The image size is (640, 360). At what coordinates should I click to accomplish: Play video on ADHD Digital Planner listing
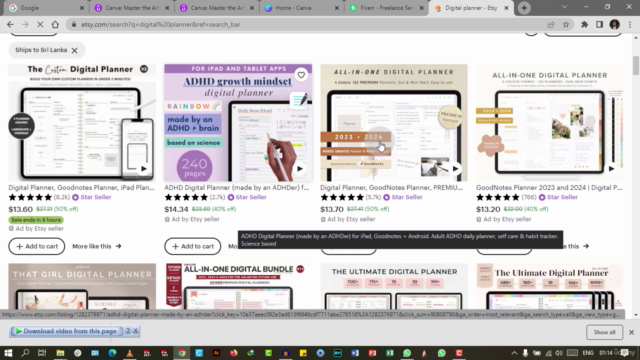click(x=300, y=169)
